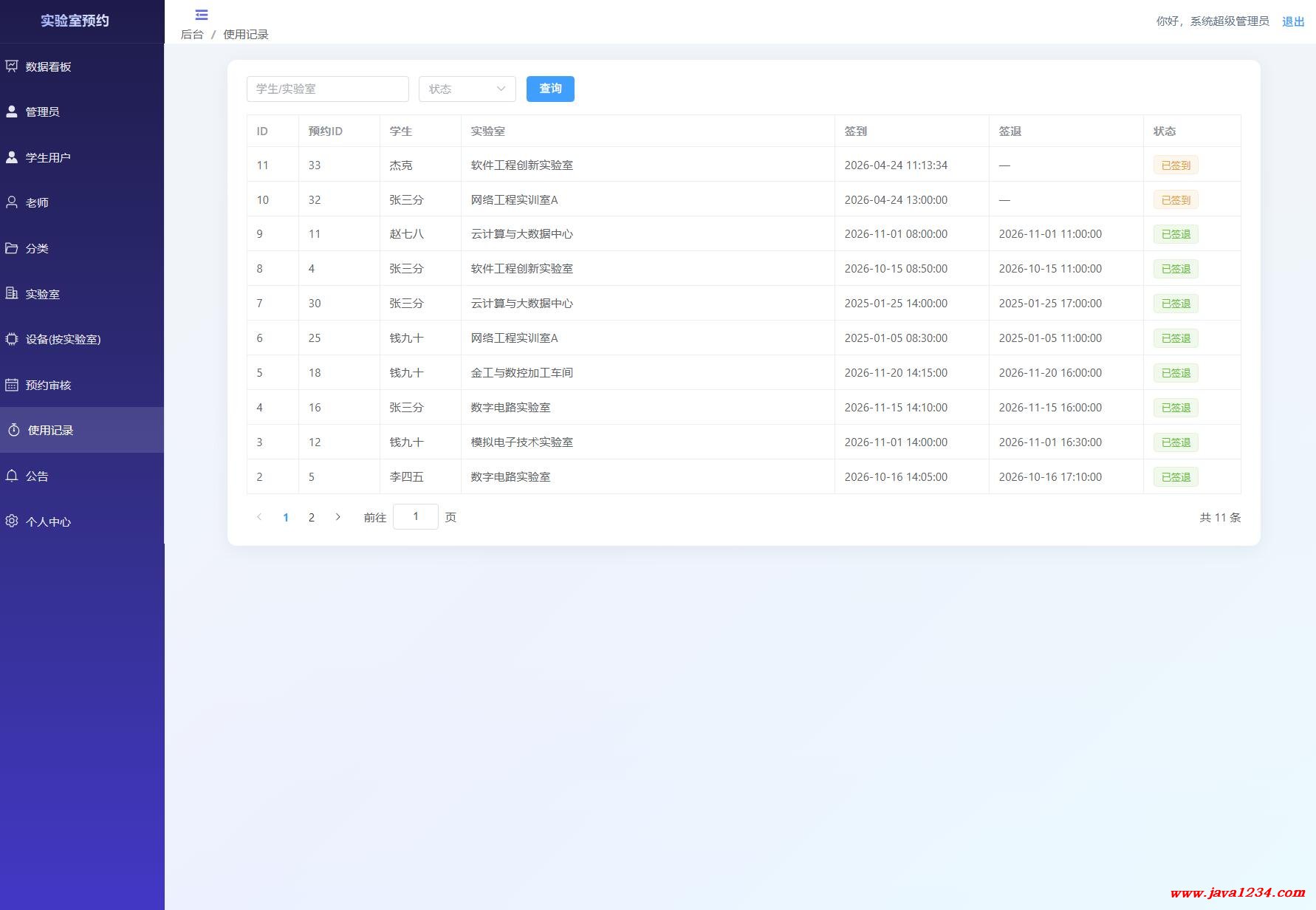Screen dimensions: 1316x910
Task: Focus the student/lab (学生/实验室) search field
Action: click(x=327, y=89)
